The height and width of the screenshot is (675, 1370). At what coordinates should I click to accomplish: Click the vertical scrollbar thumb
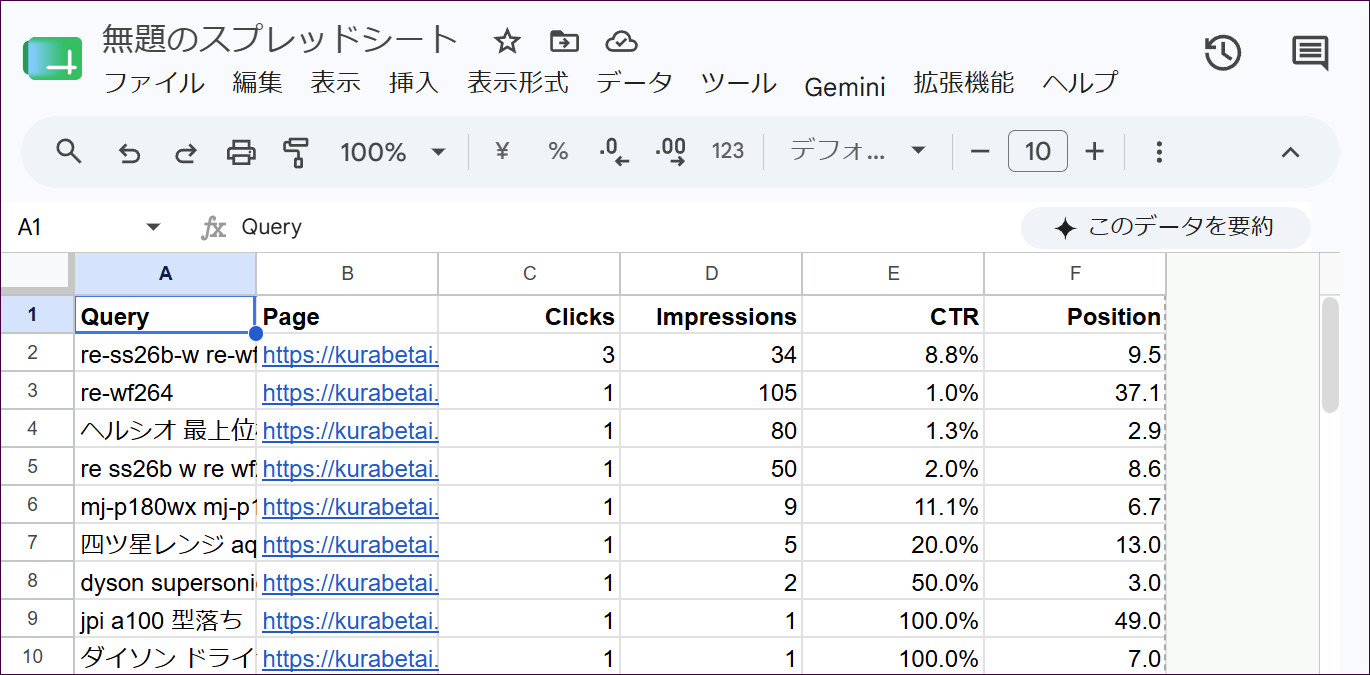(1330, 354)
